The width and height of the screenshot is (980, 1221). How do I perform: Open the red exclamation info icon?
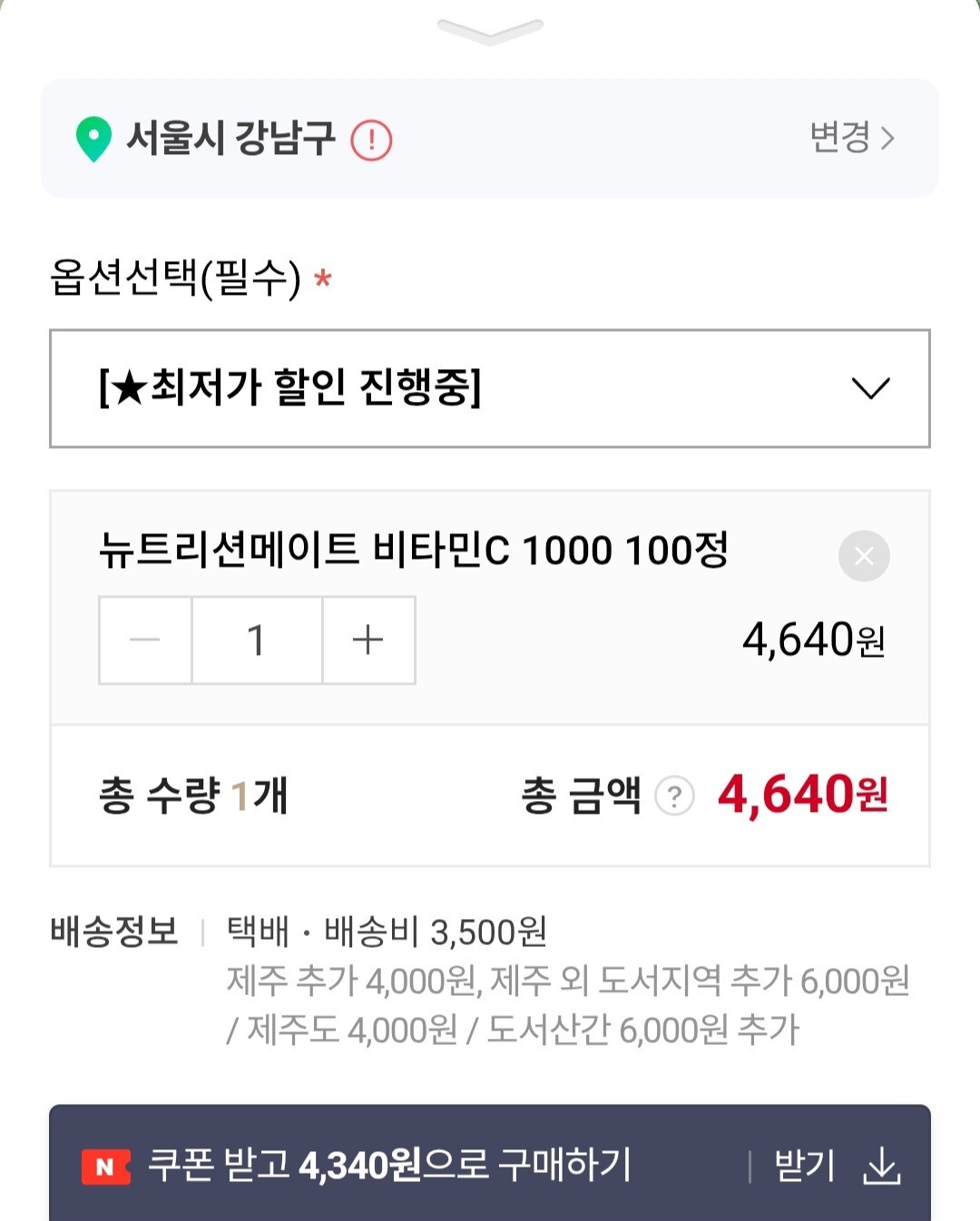371,141
